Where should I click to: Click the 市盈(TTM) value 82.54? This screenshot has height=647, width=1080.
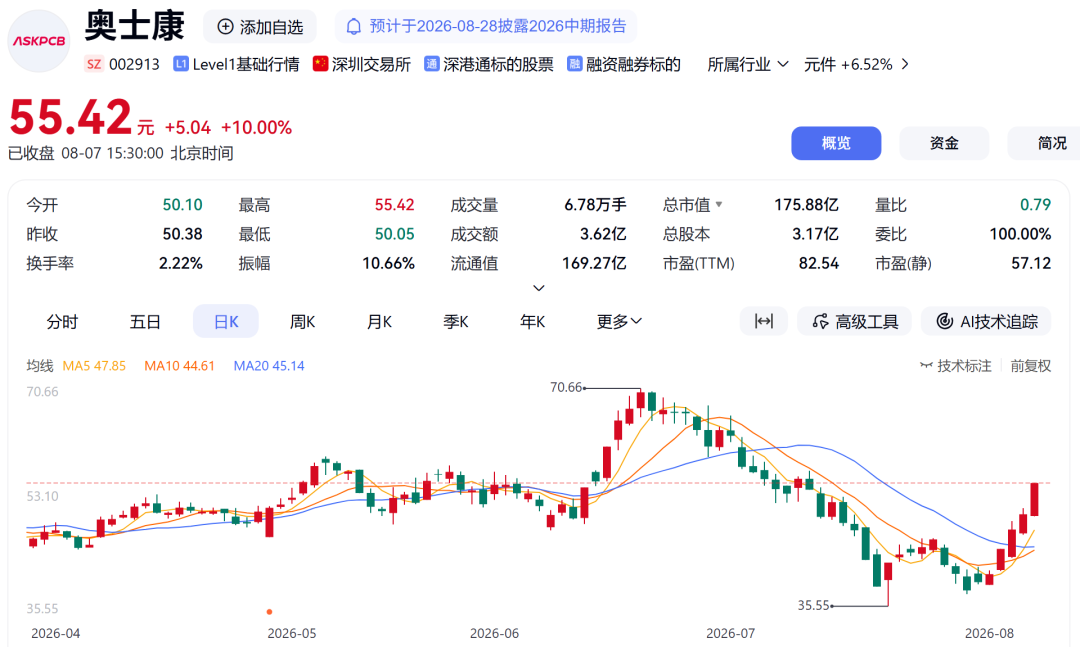(819, 263)
